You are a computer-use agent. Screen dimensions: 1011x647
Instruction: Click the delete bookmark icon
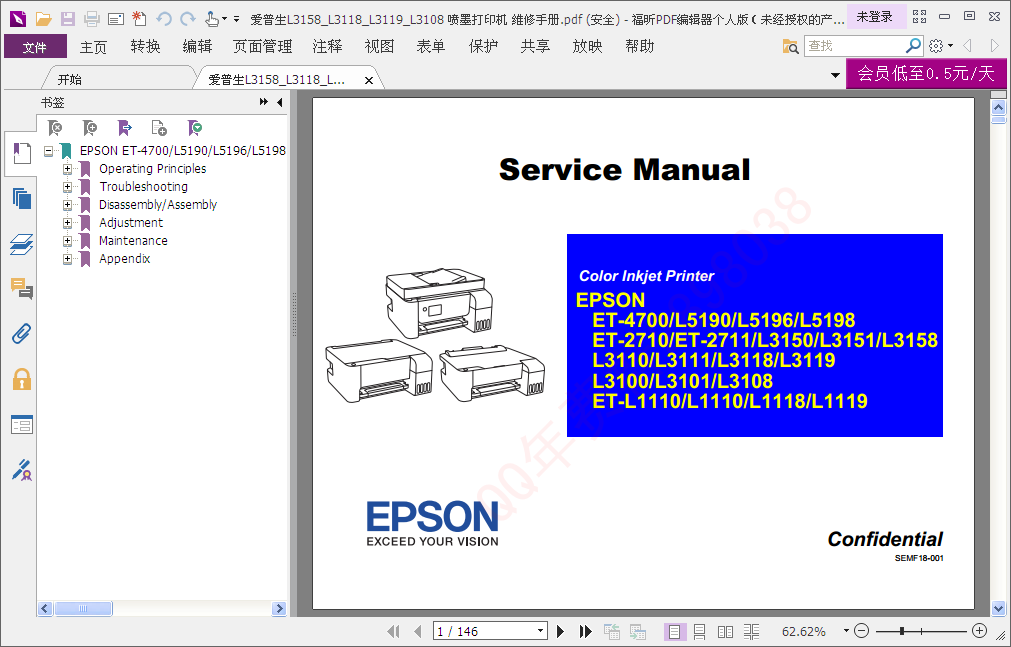click(x=55, y=128)
